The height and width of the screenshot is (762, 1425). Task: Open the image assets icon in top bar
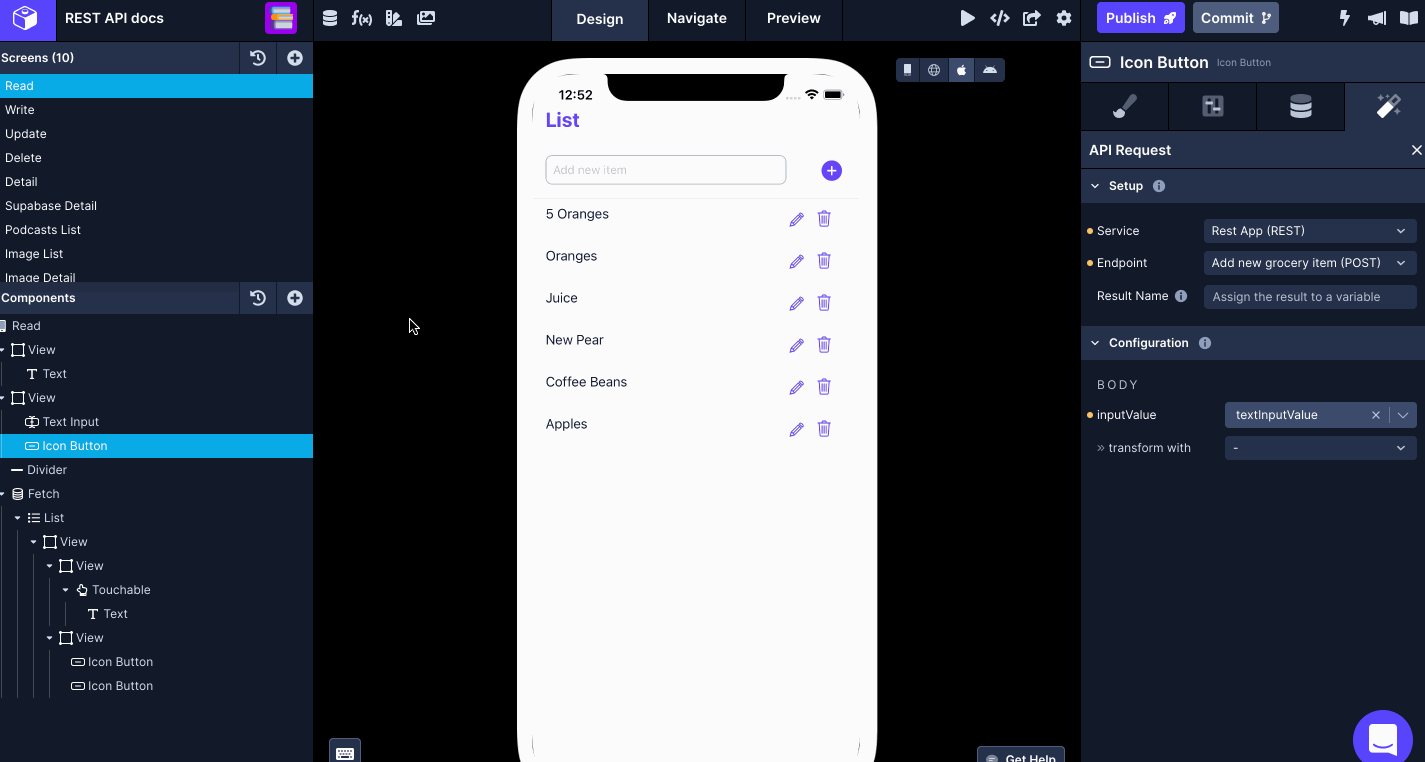click(426, 18)
